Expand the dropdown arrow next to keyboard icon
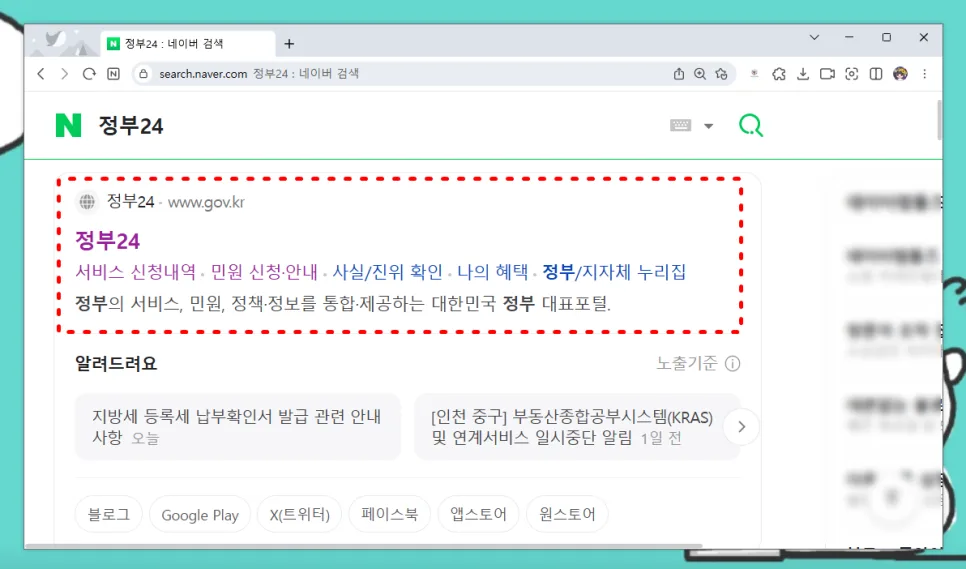Image resolution: width=966 pixels, height=569 pixels. (708, 126)
